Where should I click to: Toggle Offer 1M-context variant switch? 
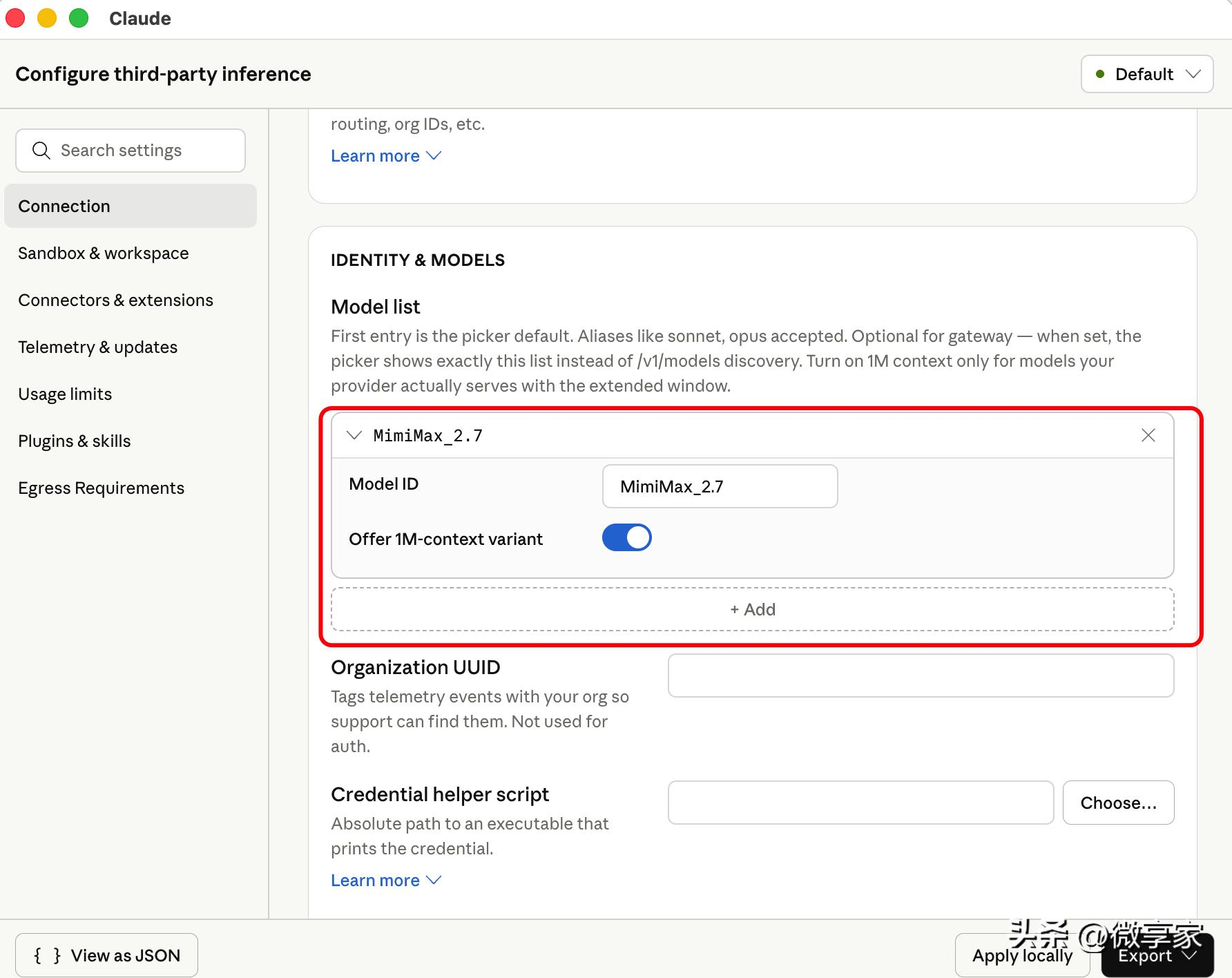click(x=626, y=537)
